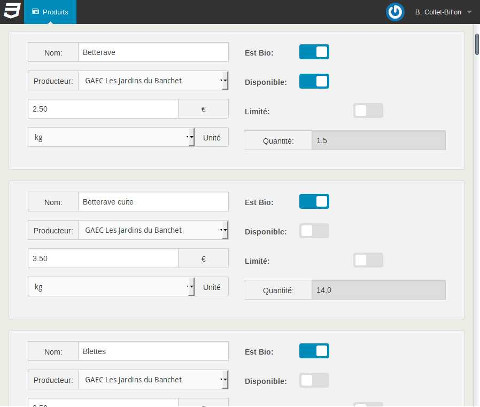Screen dimensions: 480x407
Task: Click the app logo in the top-left corner
Action: click(x=12, y=11)
